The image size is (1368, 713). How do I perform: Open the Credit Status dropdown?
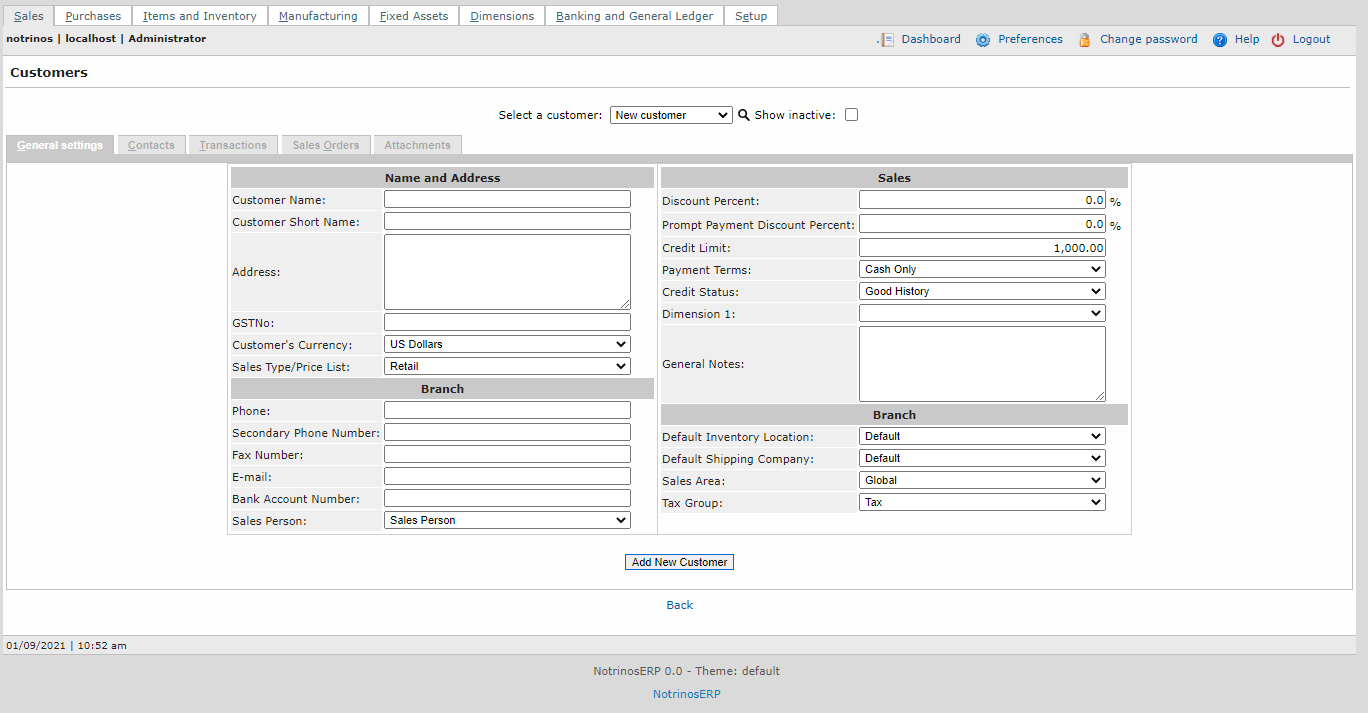[x=981, y=290]
